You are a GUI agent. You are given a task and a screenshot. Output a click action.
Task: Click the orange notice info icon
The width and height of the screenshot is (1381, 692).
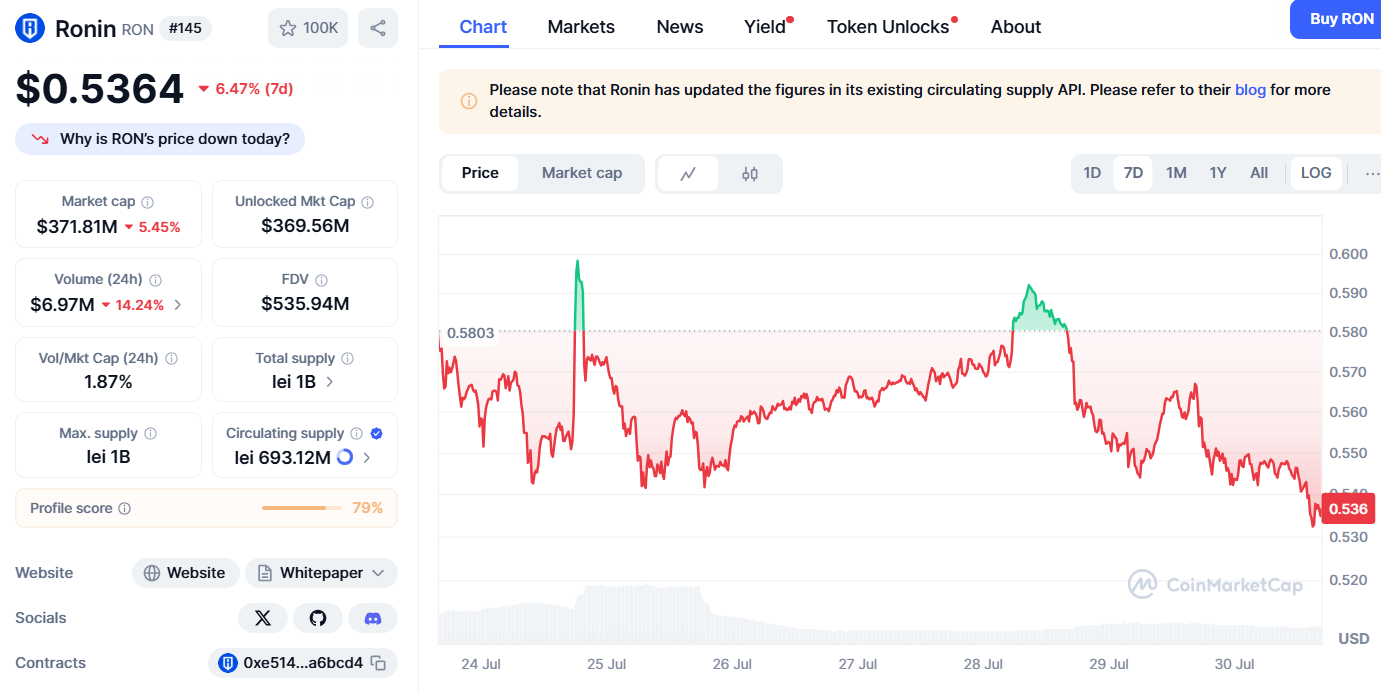[x=468, y=101]
